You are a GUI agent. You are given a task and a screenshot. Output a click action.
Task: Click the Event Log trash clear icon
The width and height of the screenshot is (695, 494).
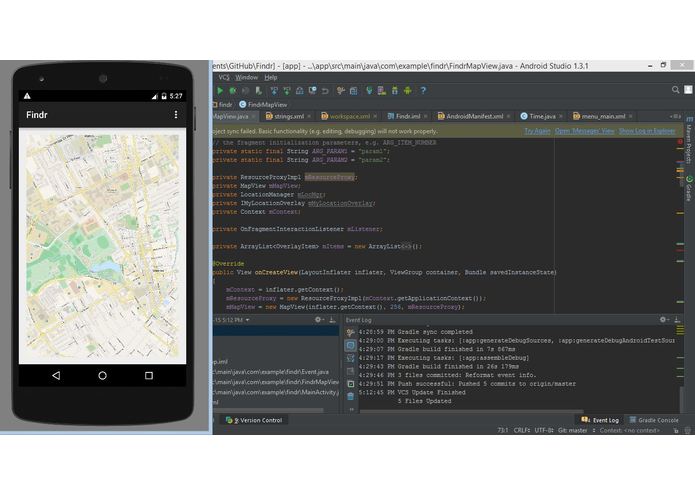pyautogui.click(x=351, y=396)
